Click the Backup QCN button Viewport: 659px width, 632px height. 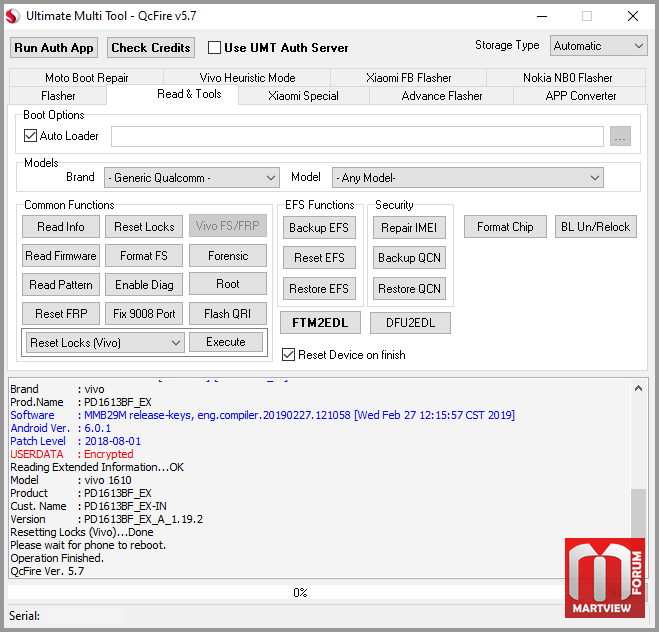(409, 258)
